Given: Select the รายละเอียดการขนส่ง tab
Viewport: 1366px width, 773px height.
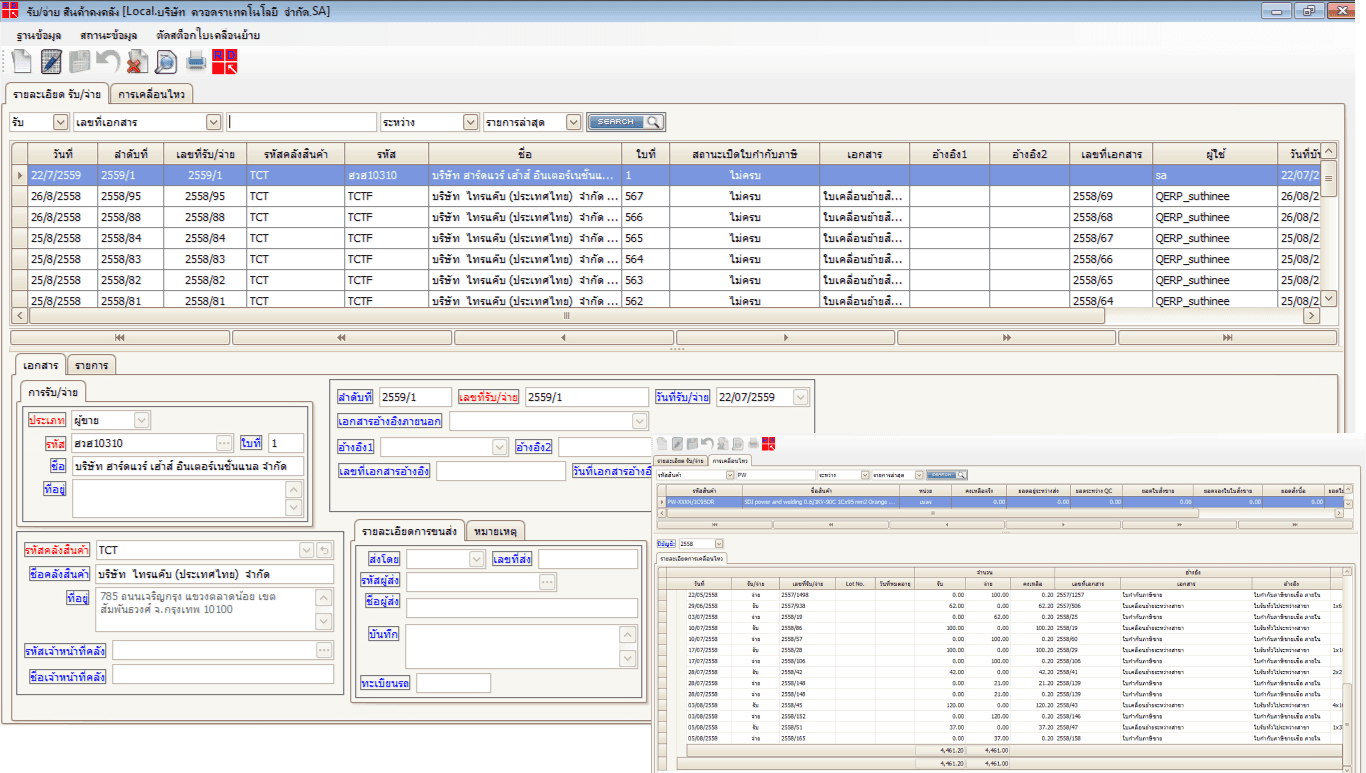Looking at the screenshot, I should pos(410,529).
